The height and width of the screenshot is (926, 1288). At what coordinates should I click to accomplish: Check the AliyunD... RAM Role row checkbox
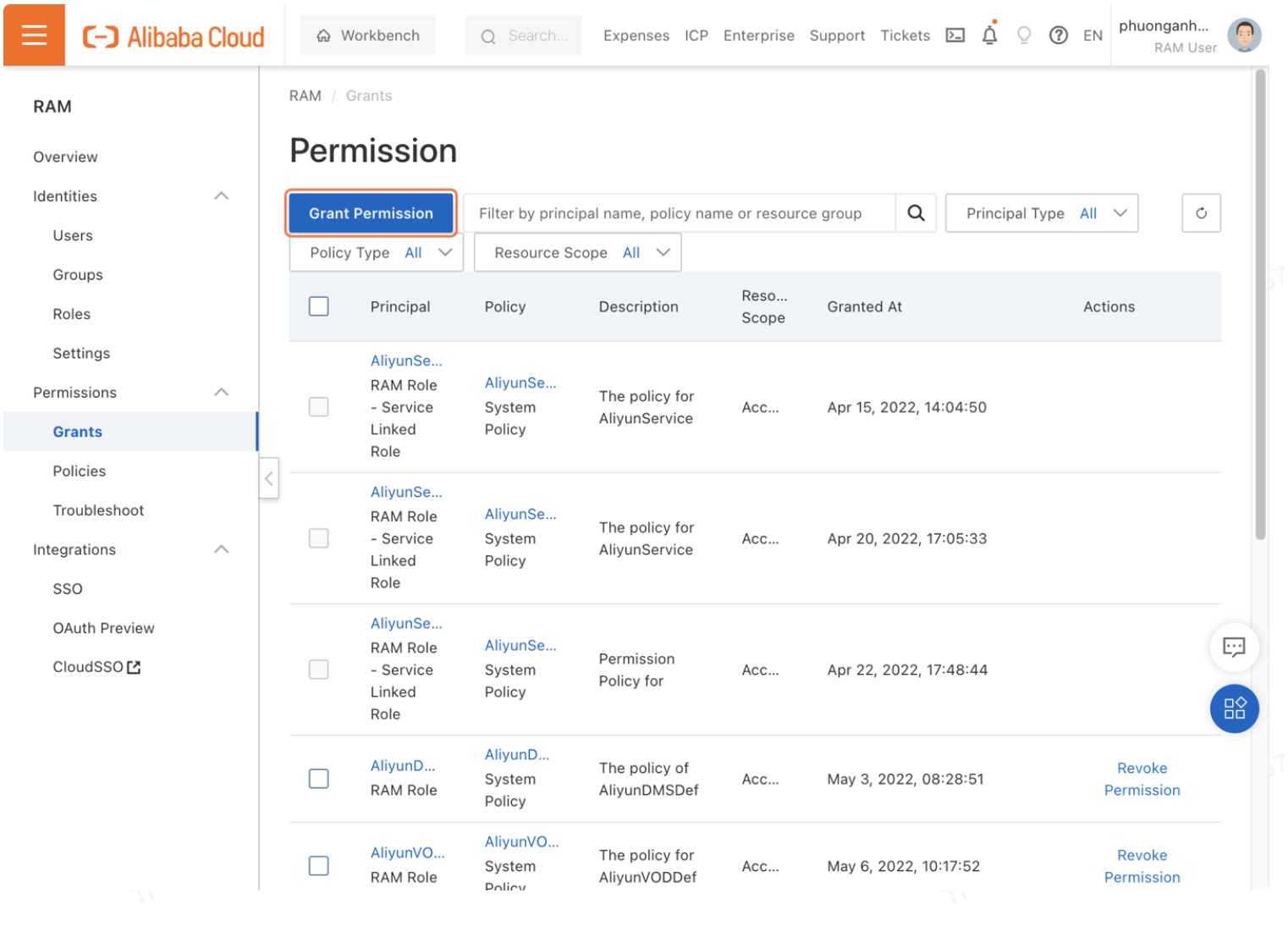pos(319,779)
